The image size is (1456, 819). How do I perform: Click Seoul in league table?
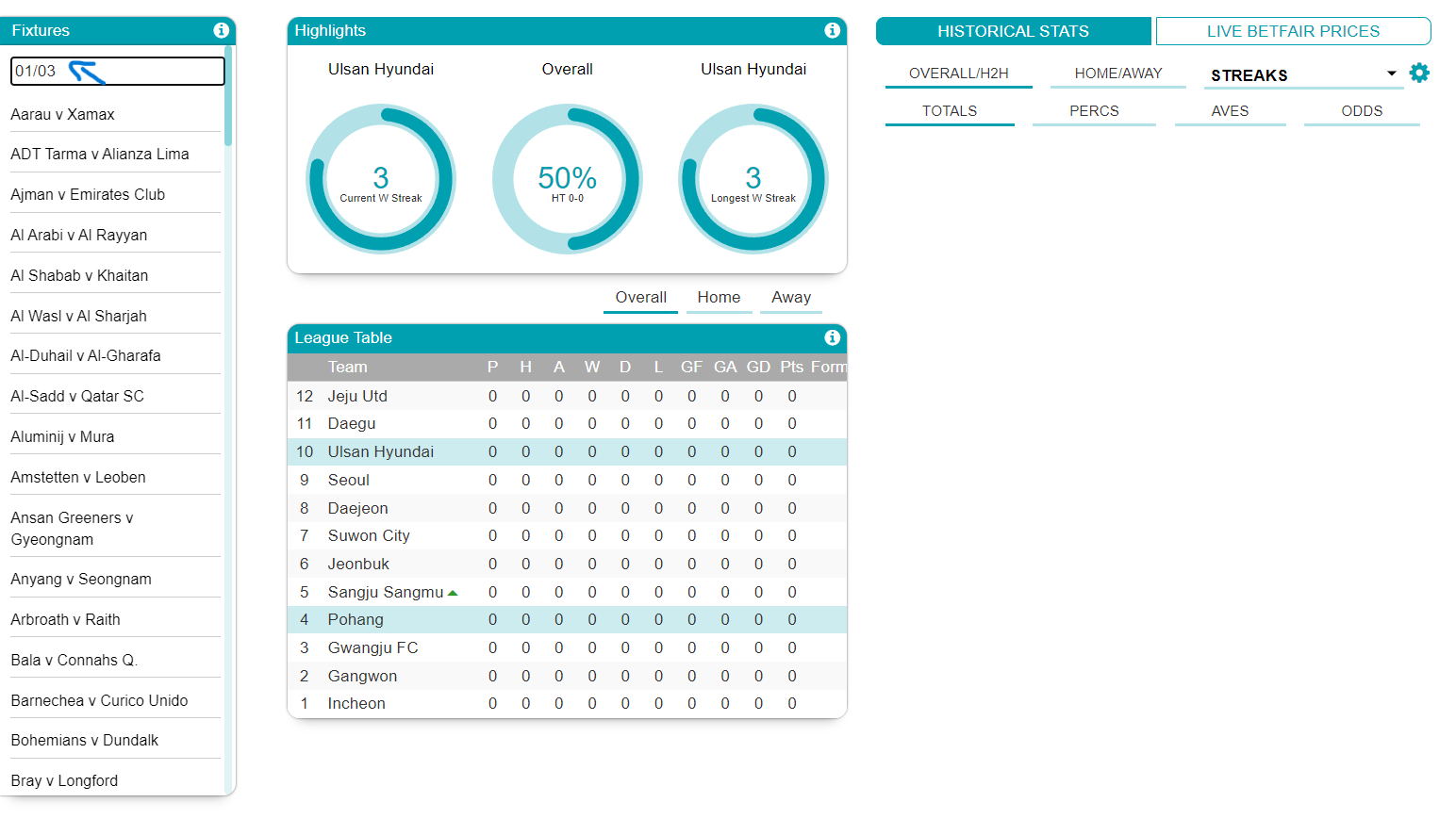pos(348,480)
